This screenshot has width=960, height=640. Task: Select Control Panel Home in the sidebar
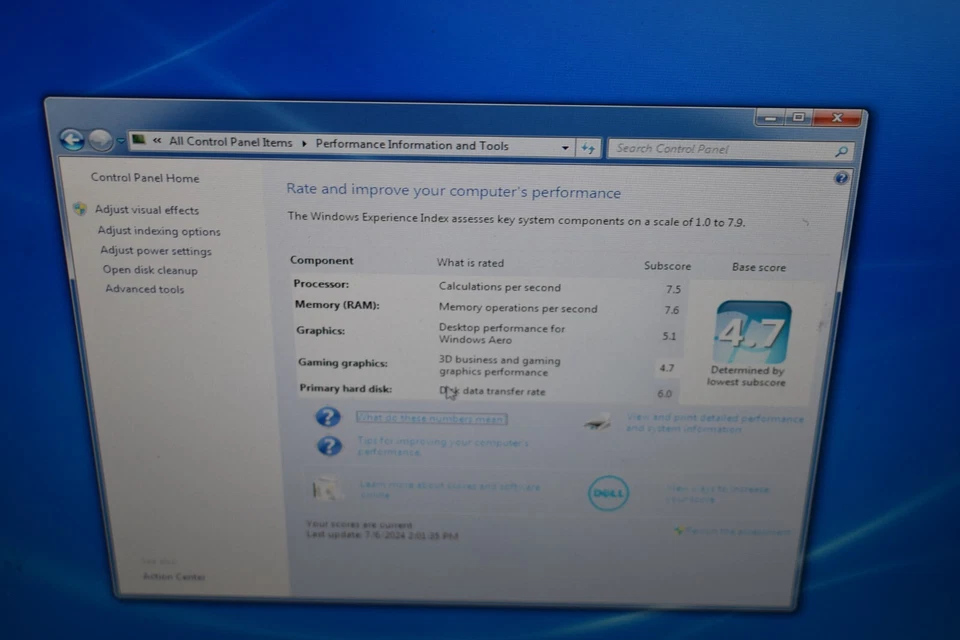point(144,177)
